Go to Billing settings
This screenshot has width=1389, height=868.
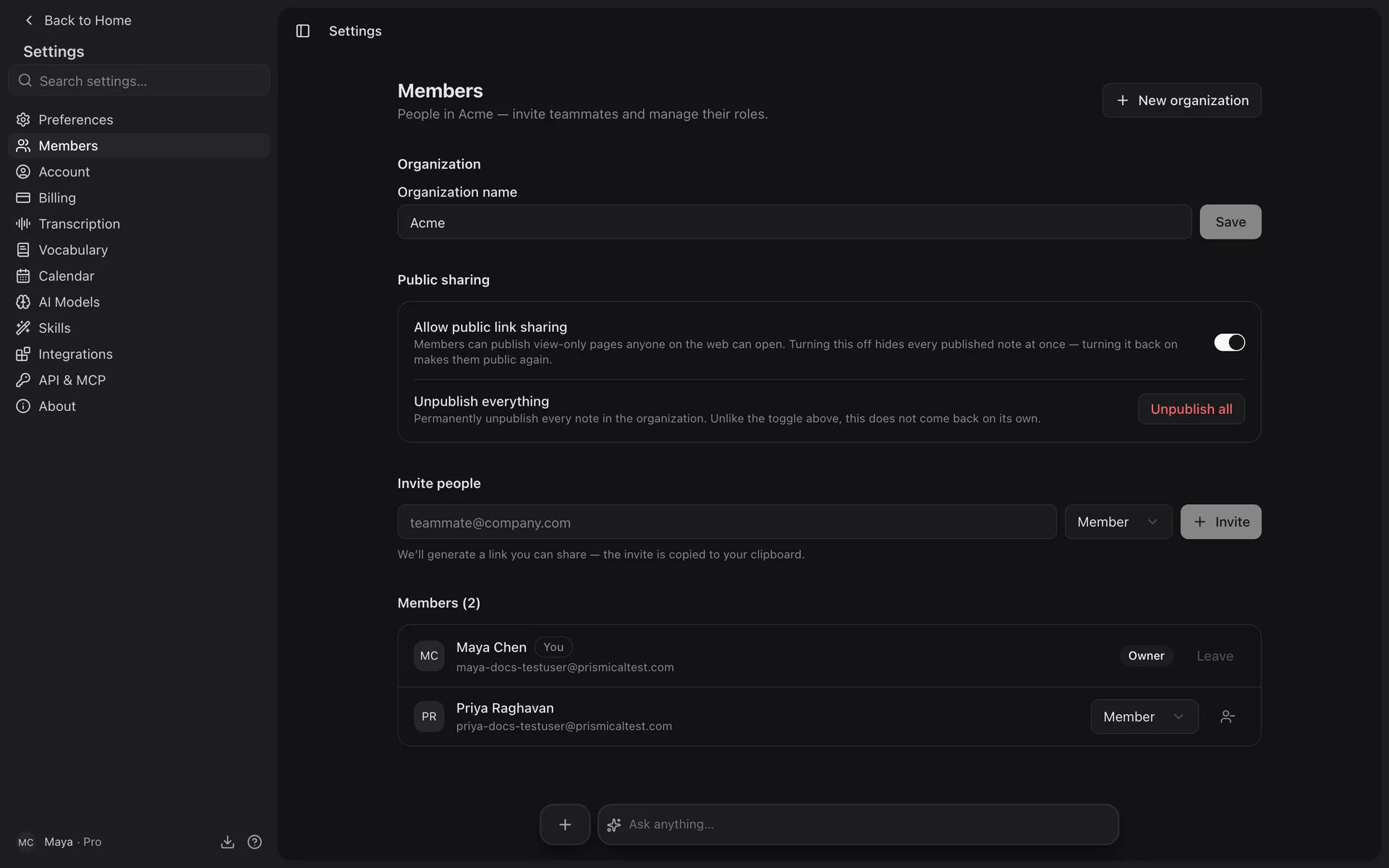click(139, 197)
